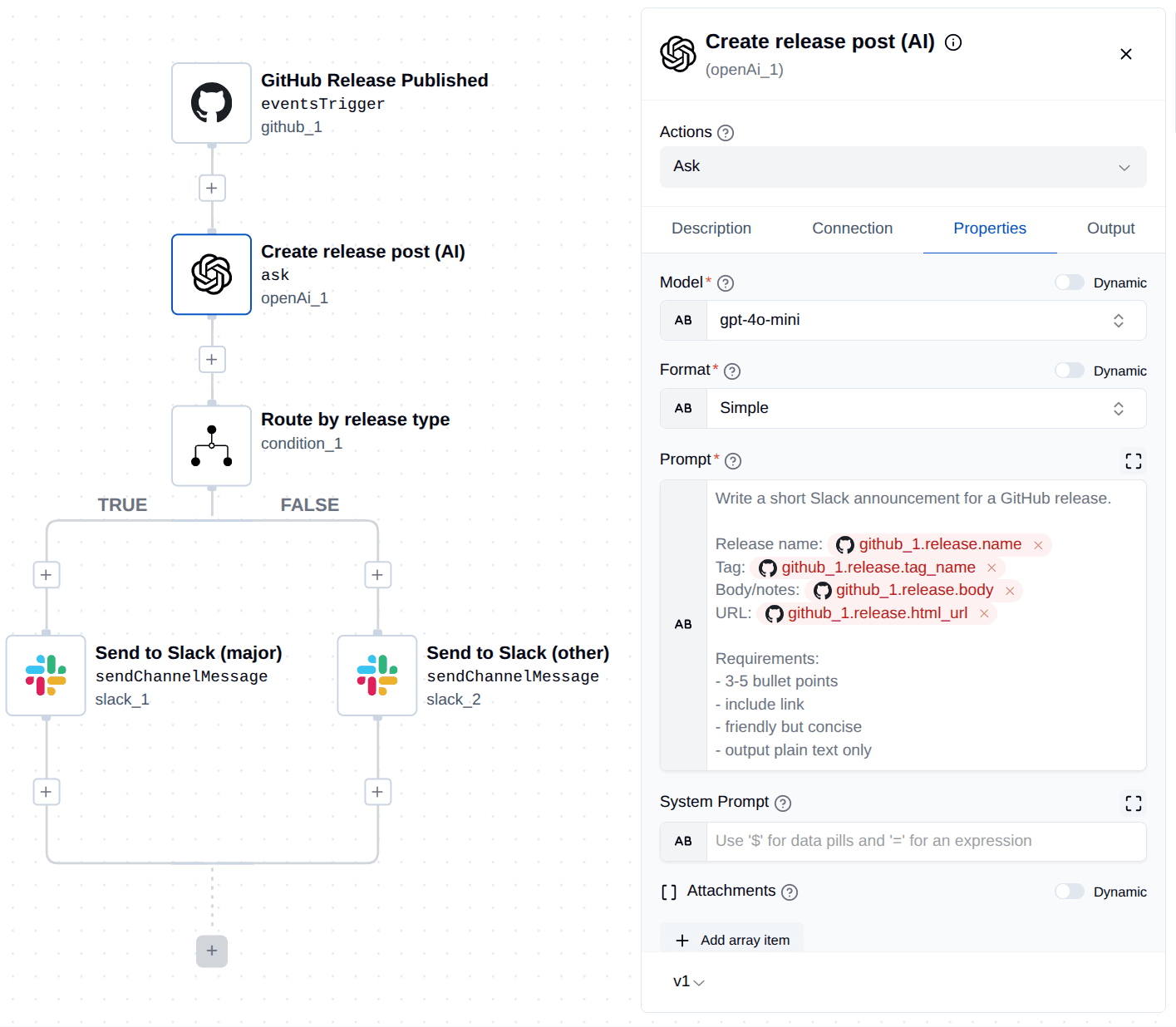Remove the github_1.release.name data pill
The height and width of the screenshot is (1027, 1176).
coord(1038,545)
